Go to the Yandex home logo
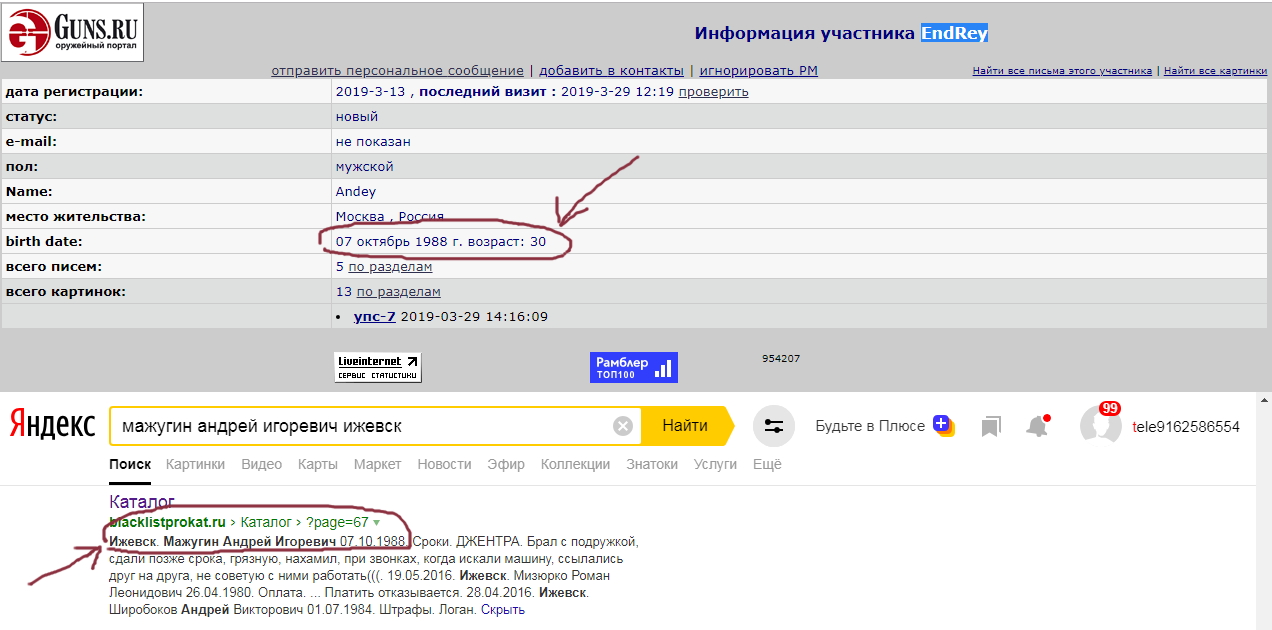1272x630 pixels. (53, 426)
